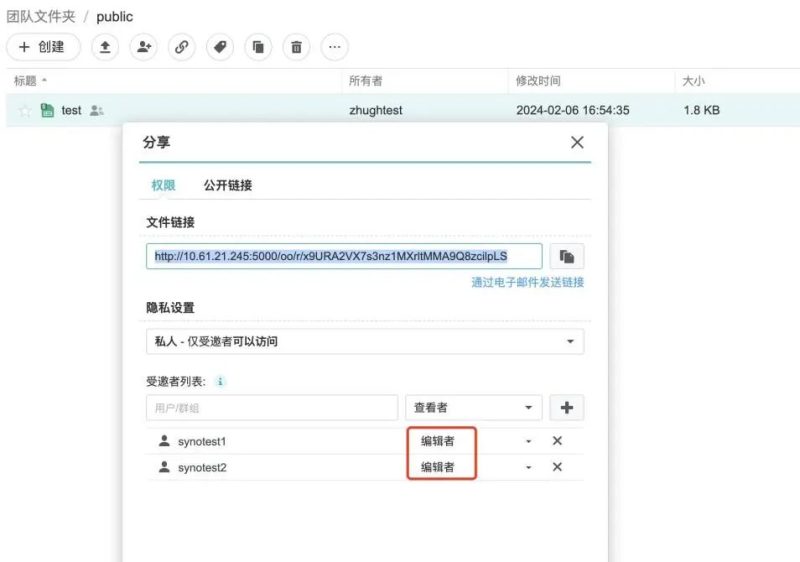Click the copy icon in toolbar
The image size is (800, 562).
[258, 47]
